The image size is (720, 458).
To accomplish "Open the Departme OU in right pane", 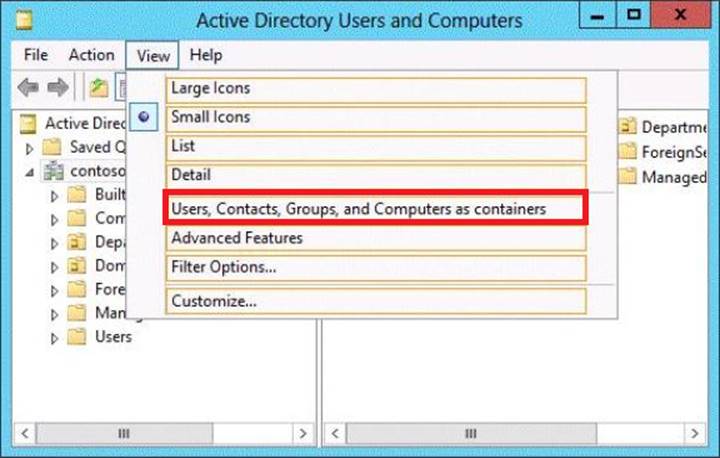I will coord(628,127).
